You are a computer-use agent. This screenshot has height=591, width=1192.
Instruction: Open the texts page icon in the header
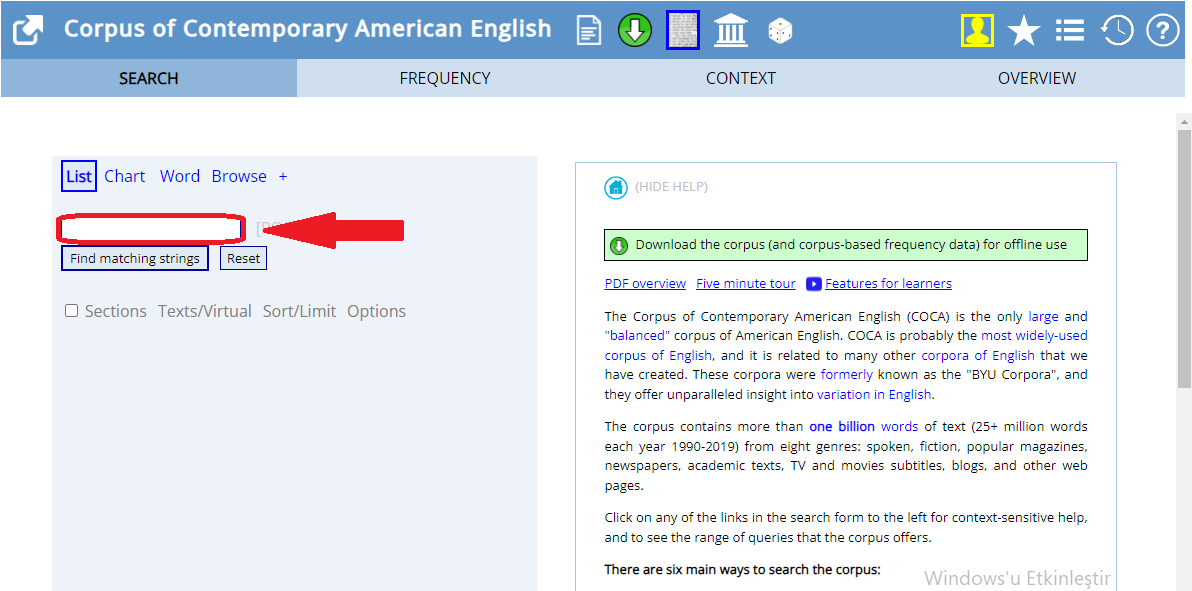683,30
